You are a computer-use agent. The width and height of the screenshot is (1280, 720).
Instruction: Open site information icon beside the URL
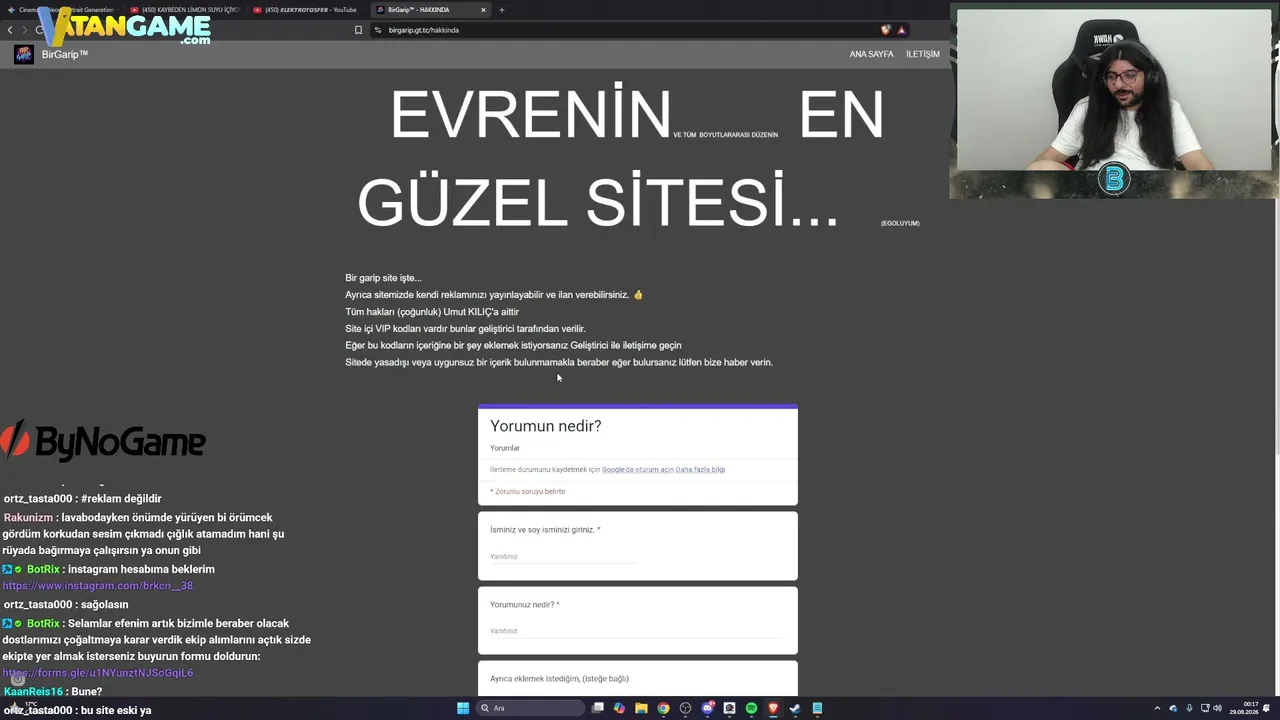pyautogui.click(x=378, y=30)
